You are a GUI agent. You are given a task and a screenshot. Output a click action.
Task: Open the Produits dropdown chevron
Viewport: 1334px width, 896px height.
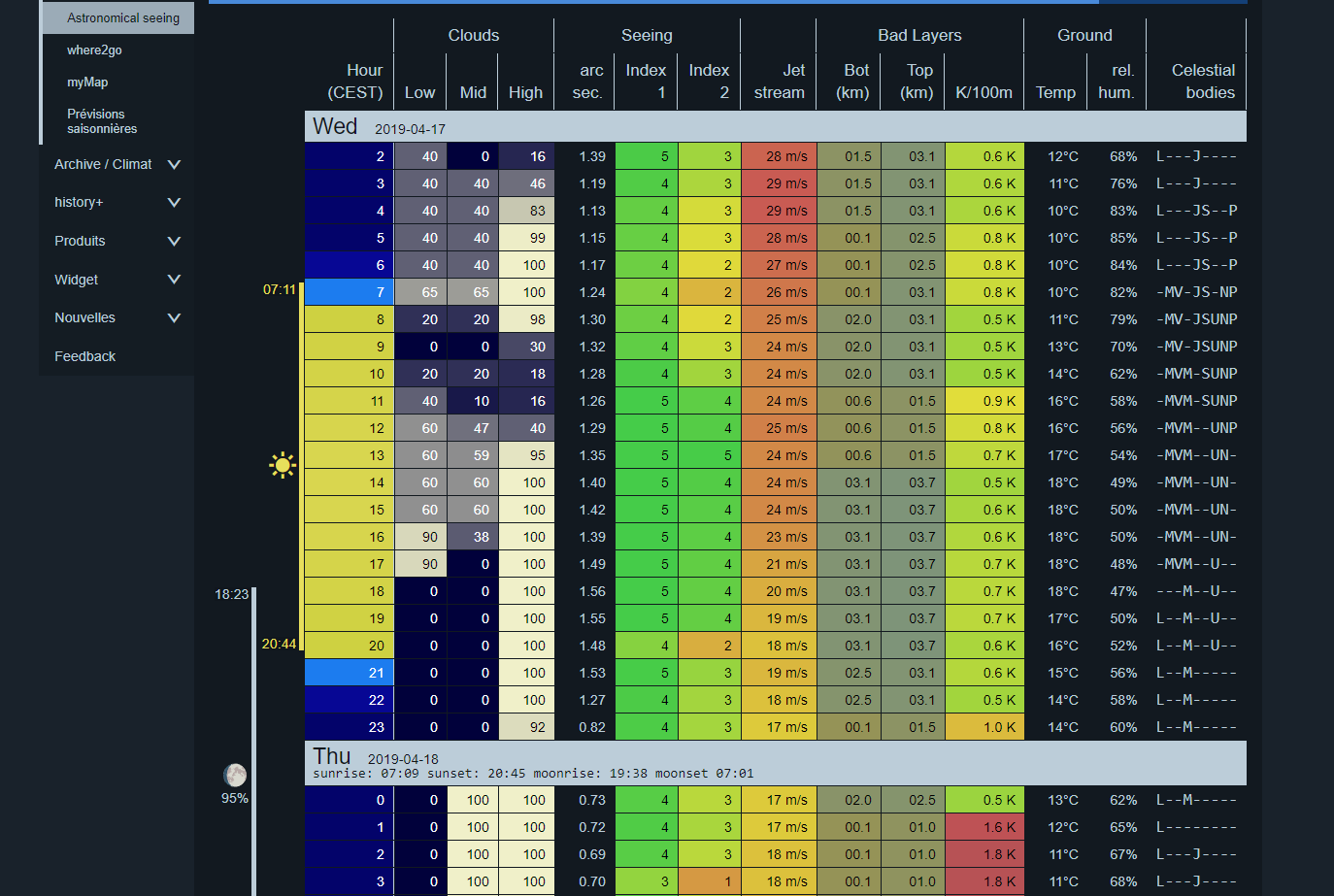pyautogui.click(x=174, y=241)
